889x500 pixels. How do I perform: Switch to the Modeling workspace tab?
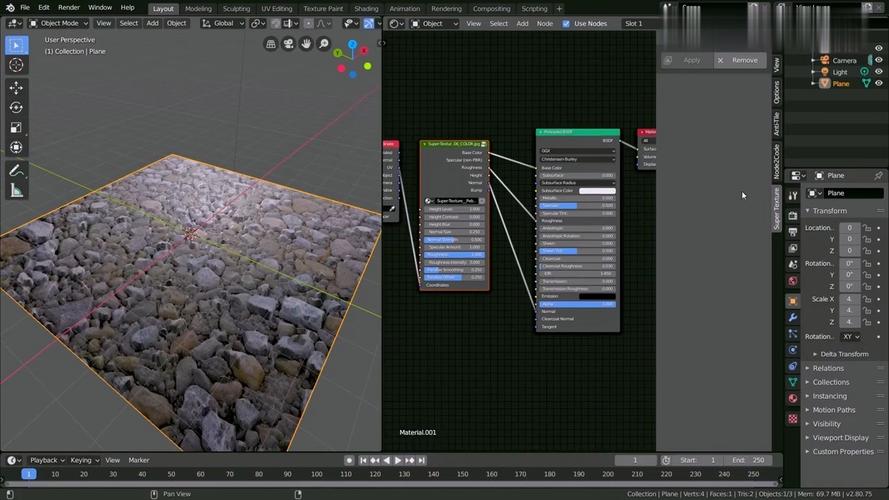coord(198,9)
